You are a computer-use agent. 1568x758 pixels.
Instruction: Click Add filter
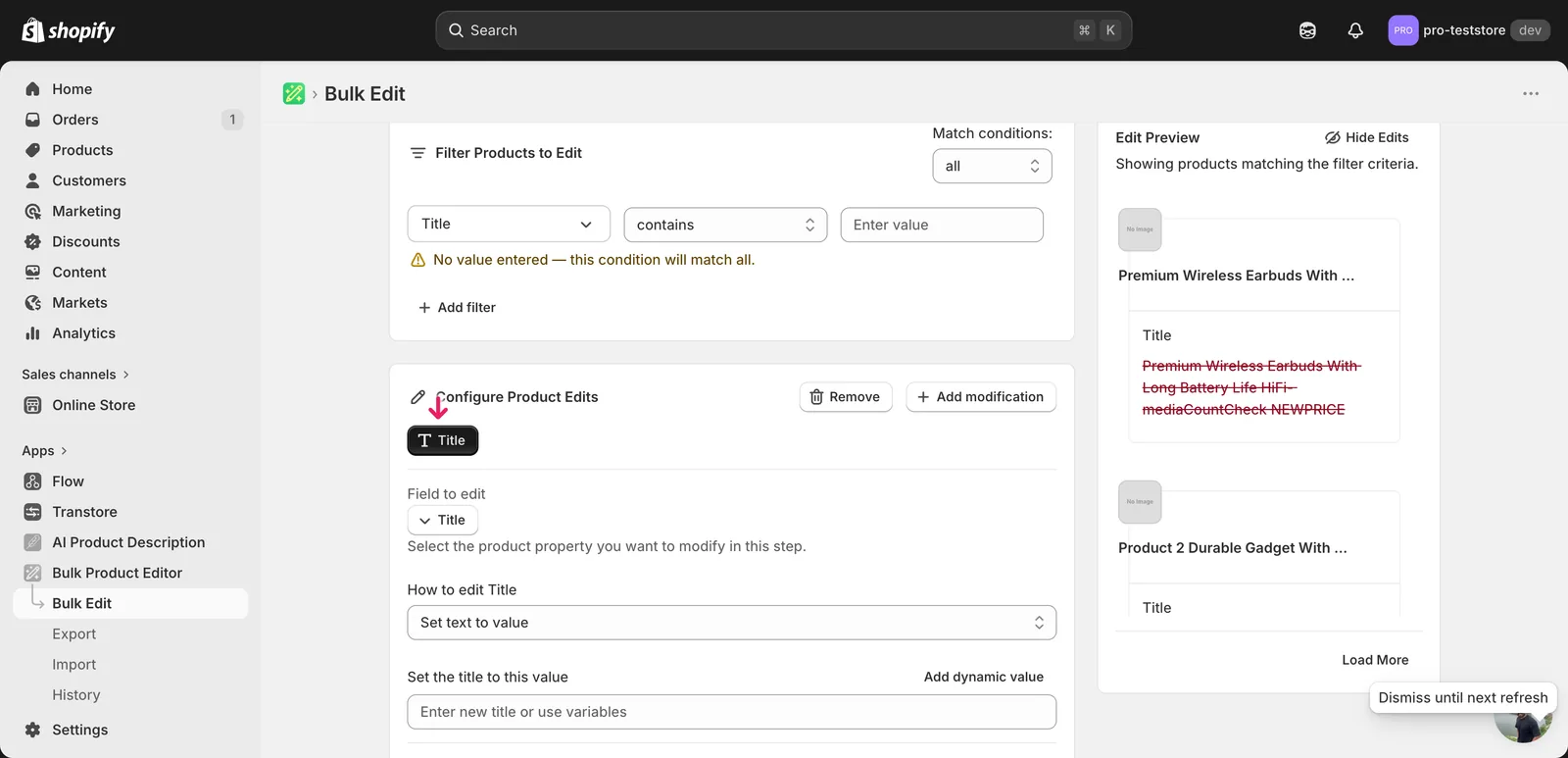(x=457, y=307)
